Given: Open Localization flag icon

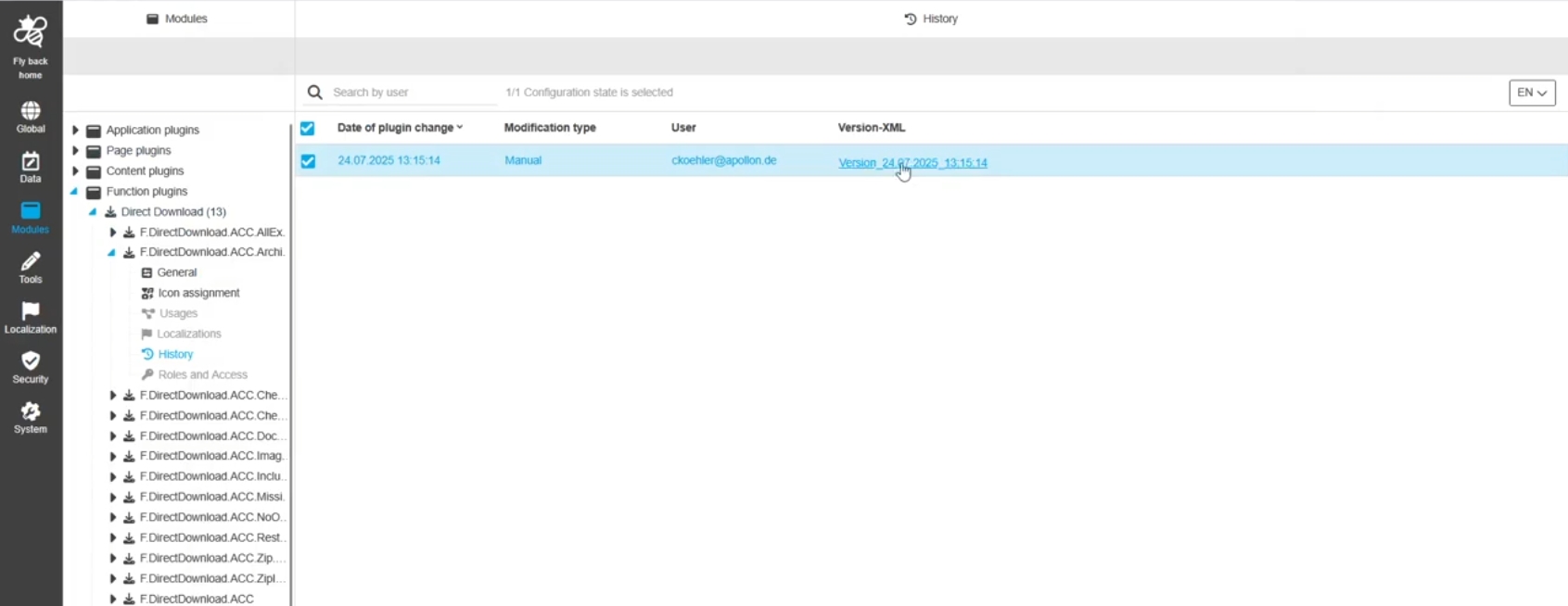Looking at the screenshot, I should [31, 312].
